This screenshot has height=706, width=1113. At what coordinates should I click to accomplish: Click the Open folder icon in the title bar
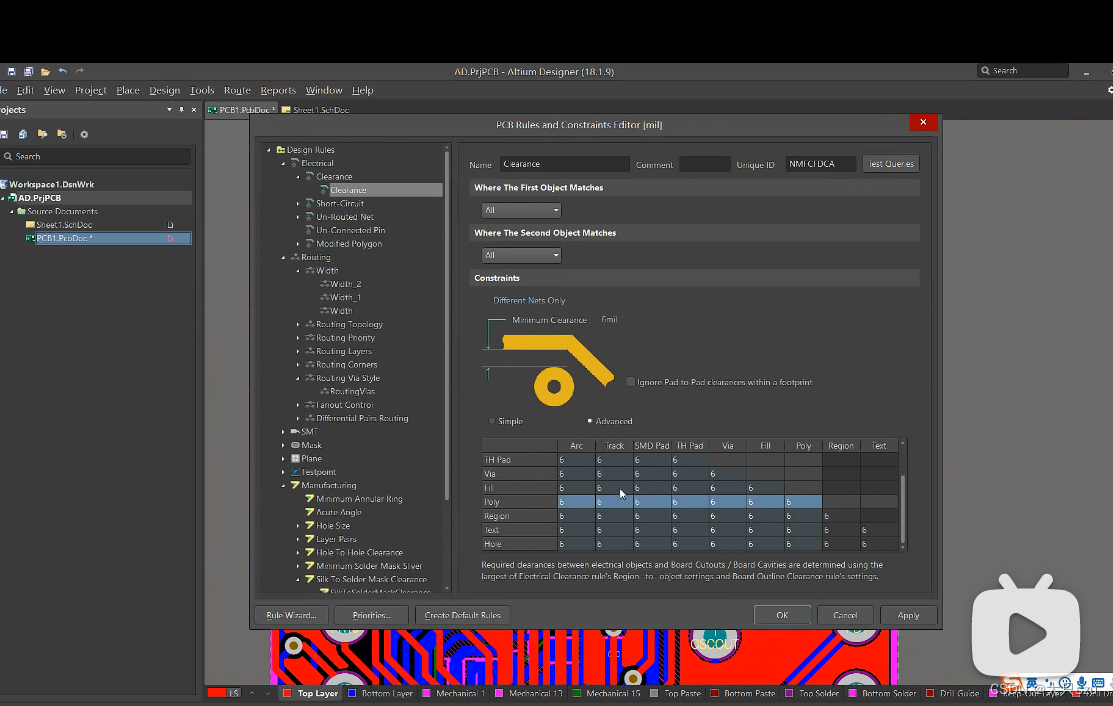[45, 72]
